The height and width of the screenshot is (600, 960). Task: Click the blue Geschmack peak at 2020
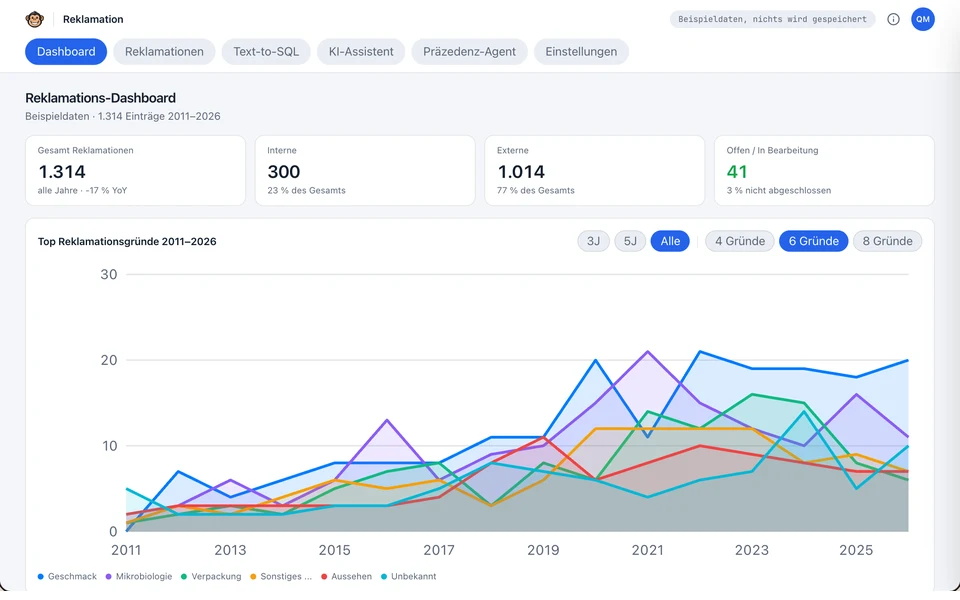tap(596, 360)
